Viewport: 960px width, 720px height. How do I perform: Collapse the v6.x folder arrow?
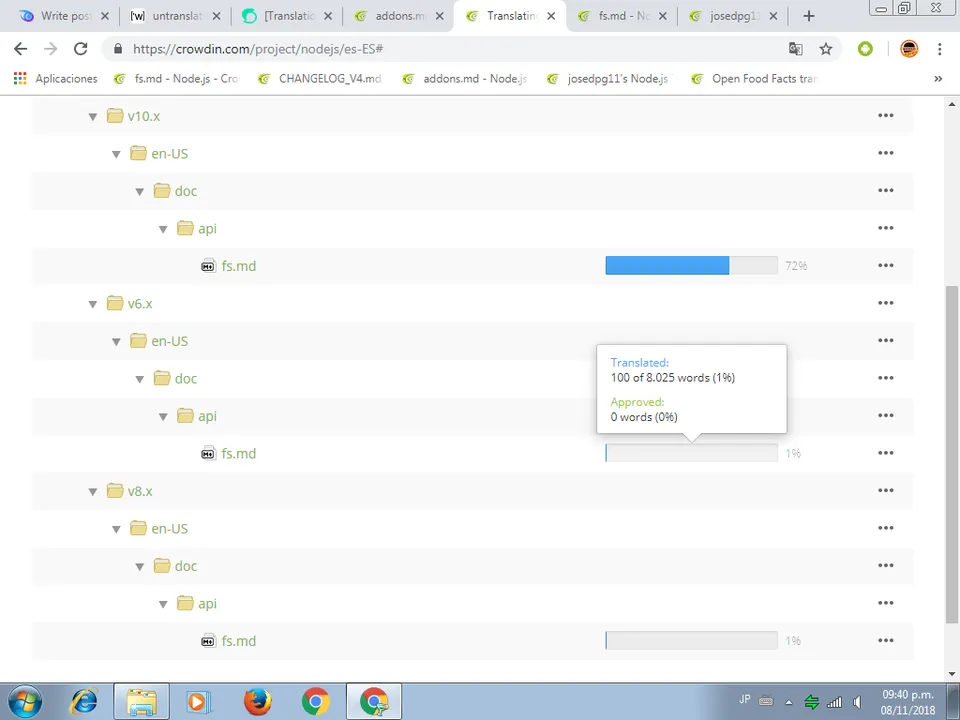point(93,304)
